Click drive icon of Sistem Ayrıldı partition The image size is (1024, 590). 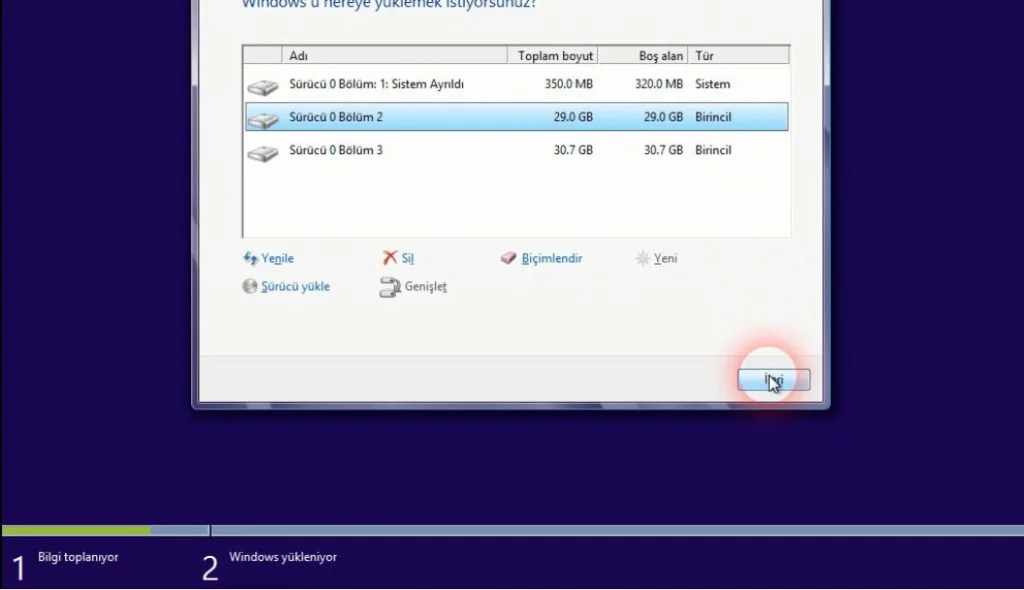click(262, 87)
